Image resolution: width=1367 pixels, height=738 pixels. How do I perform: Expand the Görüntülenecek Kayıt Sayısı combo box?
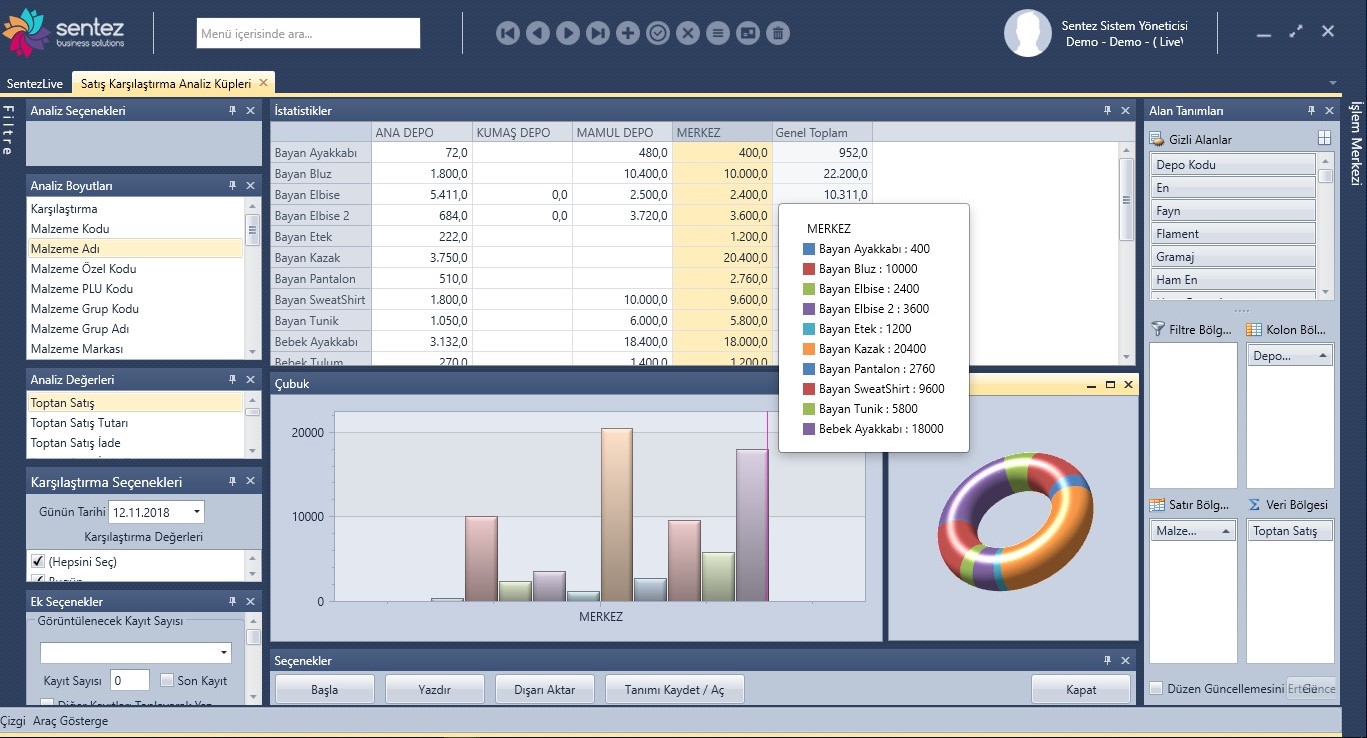point(222,653)
